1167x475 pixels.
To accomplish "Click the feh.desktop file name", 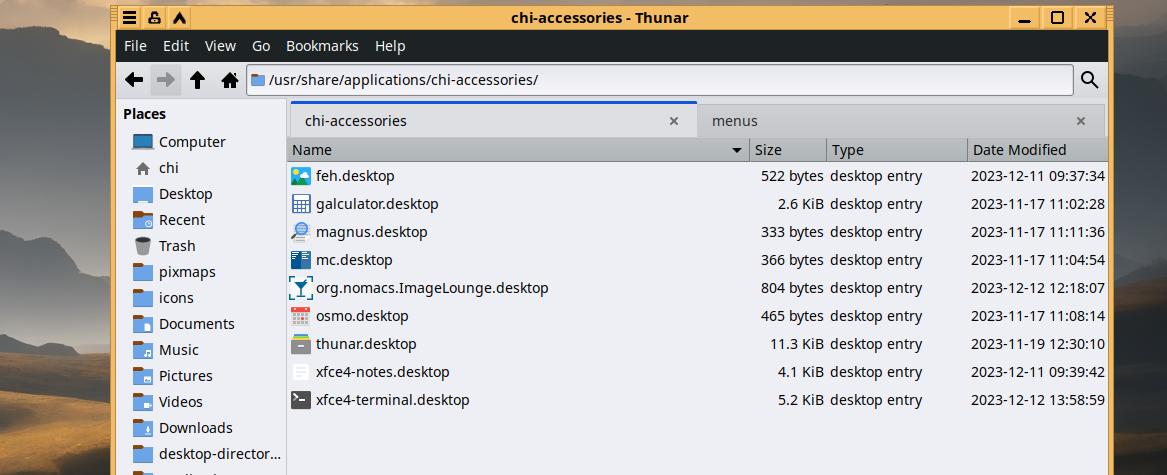I will [355, 176].
